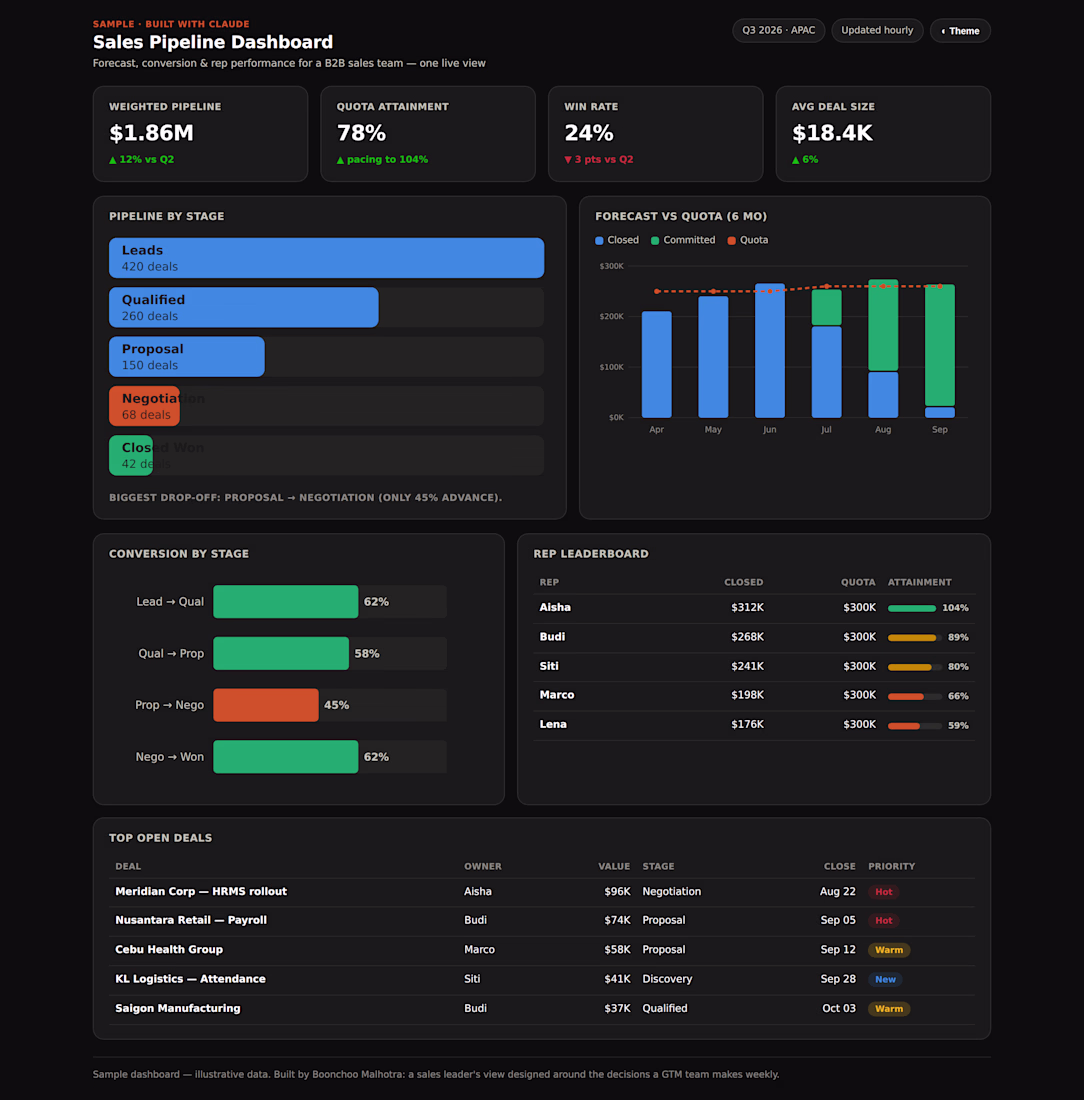The width and height of the screenshot is (1084, 1100).
Task: Open Nusantara Retail — Payroll deal
Action: tap(191, 920)
